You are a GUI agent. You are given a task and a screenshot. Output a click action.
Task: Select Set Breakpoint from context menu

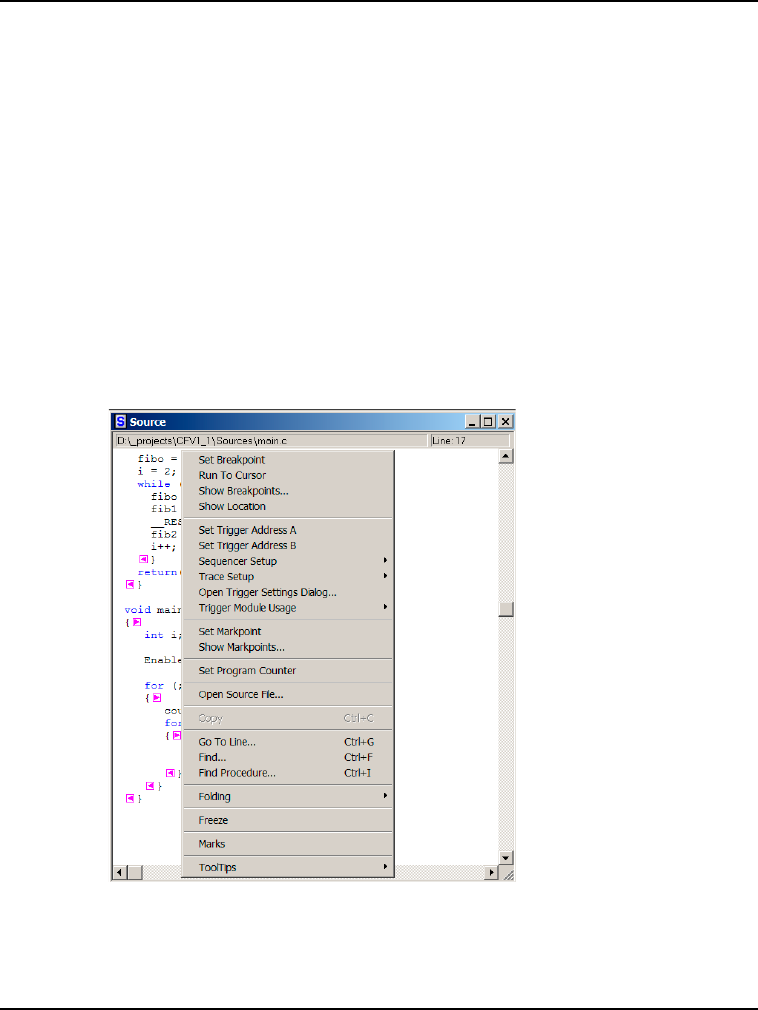pos(288,460)
